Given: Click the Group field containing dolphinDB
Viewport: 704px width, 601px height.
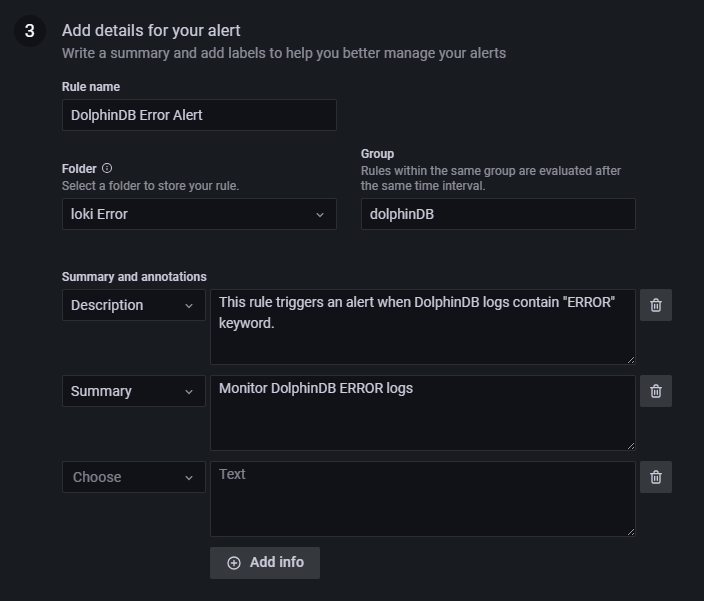Looking at the screenshot, I should coord(498,214).
